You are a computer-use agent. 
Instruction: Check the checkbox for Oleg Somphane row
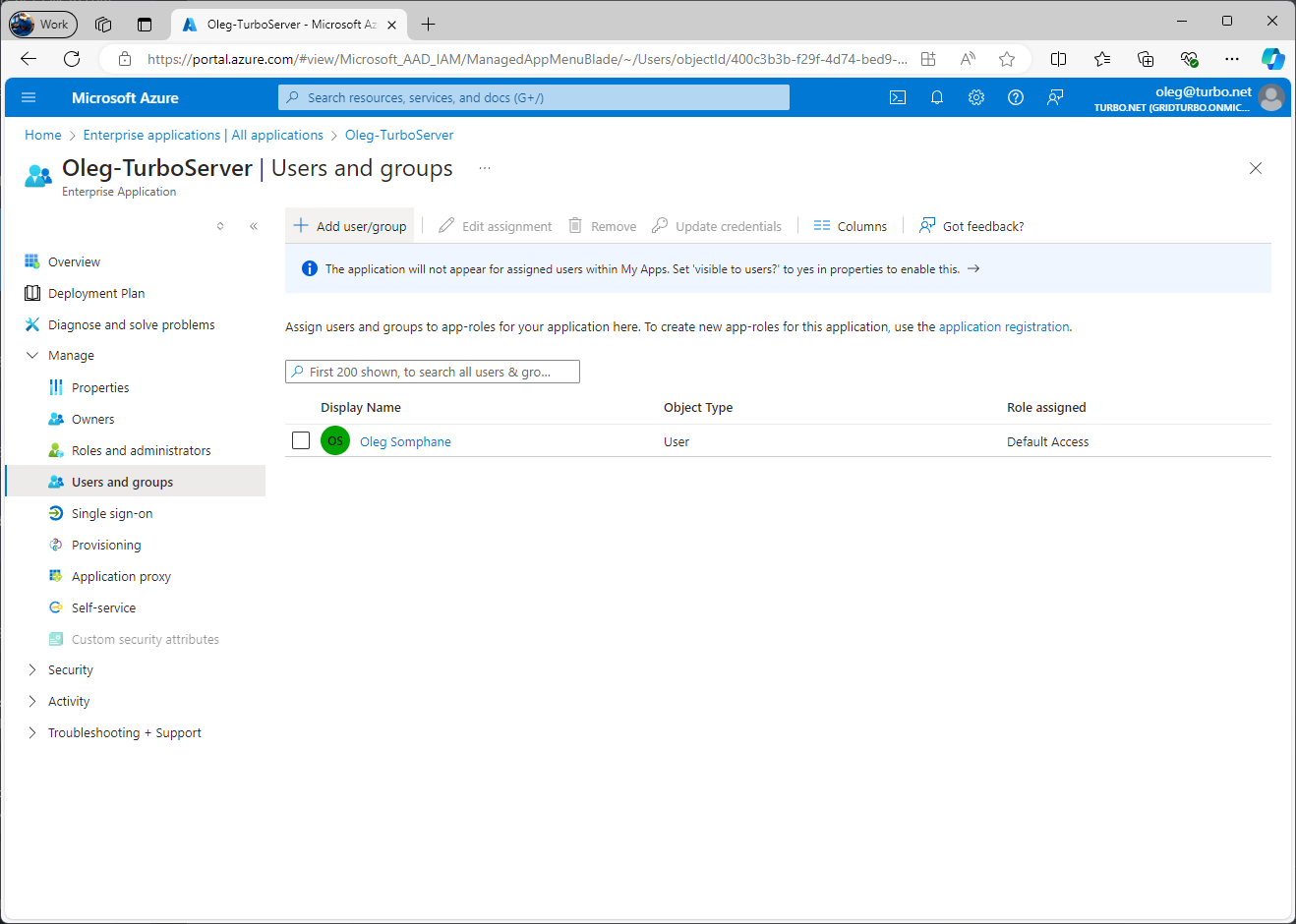click(300, 440)
